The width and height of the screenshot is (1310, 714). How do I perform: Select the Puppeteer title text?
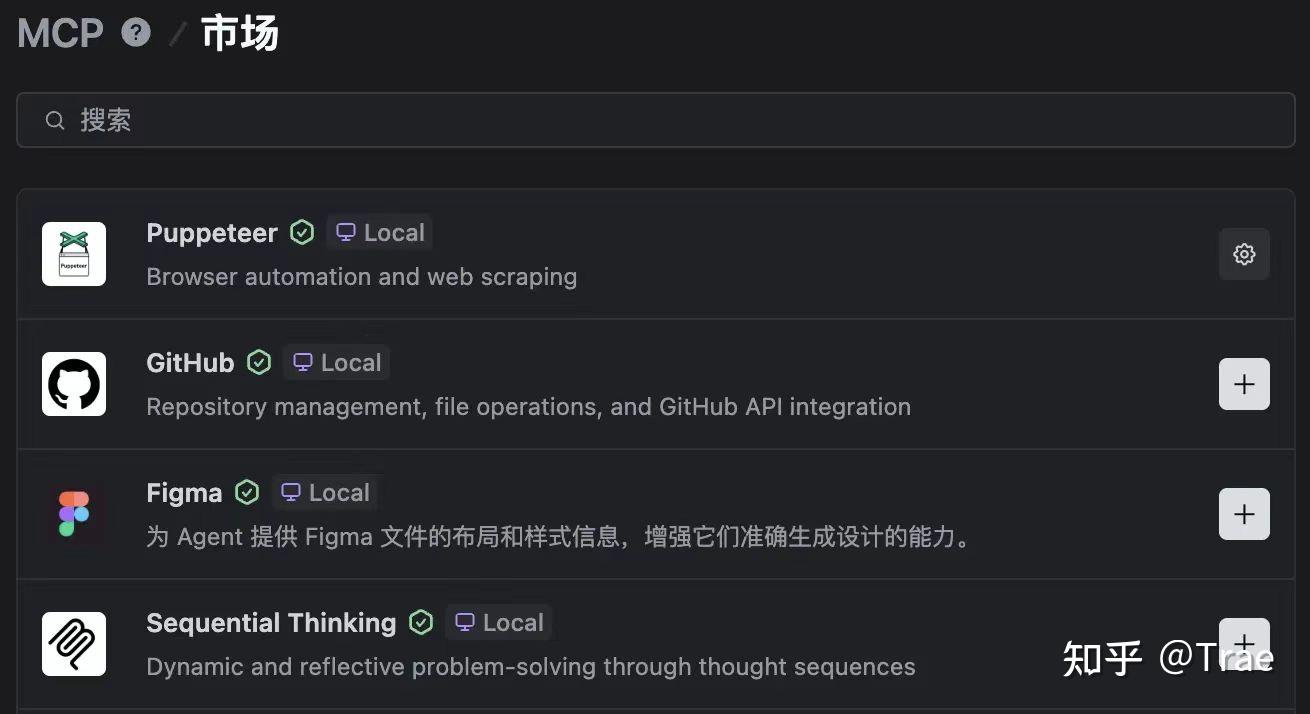pos(212,233)
